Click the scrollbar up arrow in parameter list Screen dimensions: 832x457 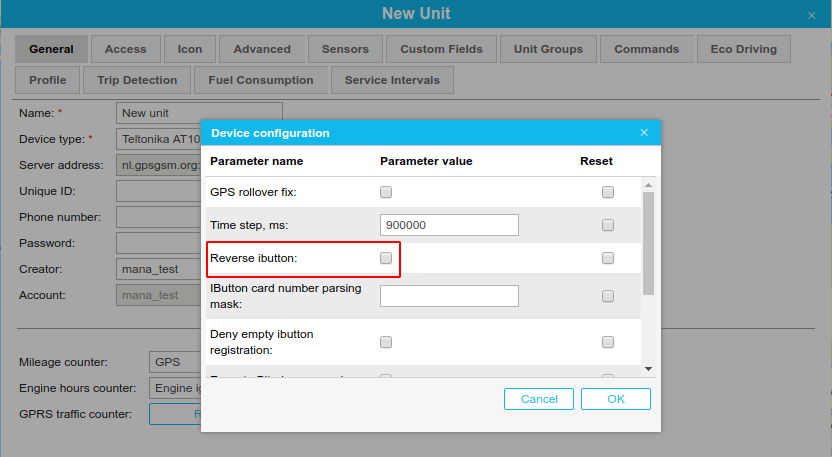click(x=648, y=185)
